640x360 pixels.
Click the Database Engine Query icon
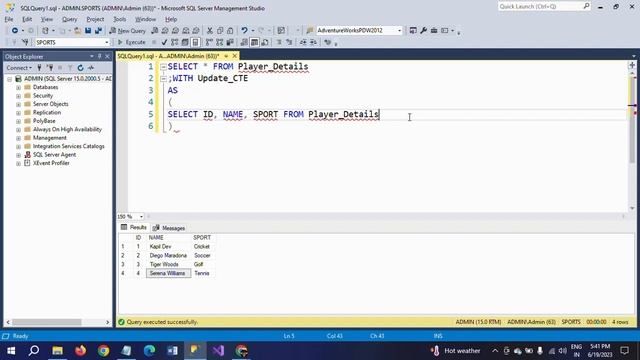[x=155, y=31]
